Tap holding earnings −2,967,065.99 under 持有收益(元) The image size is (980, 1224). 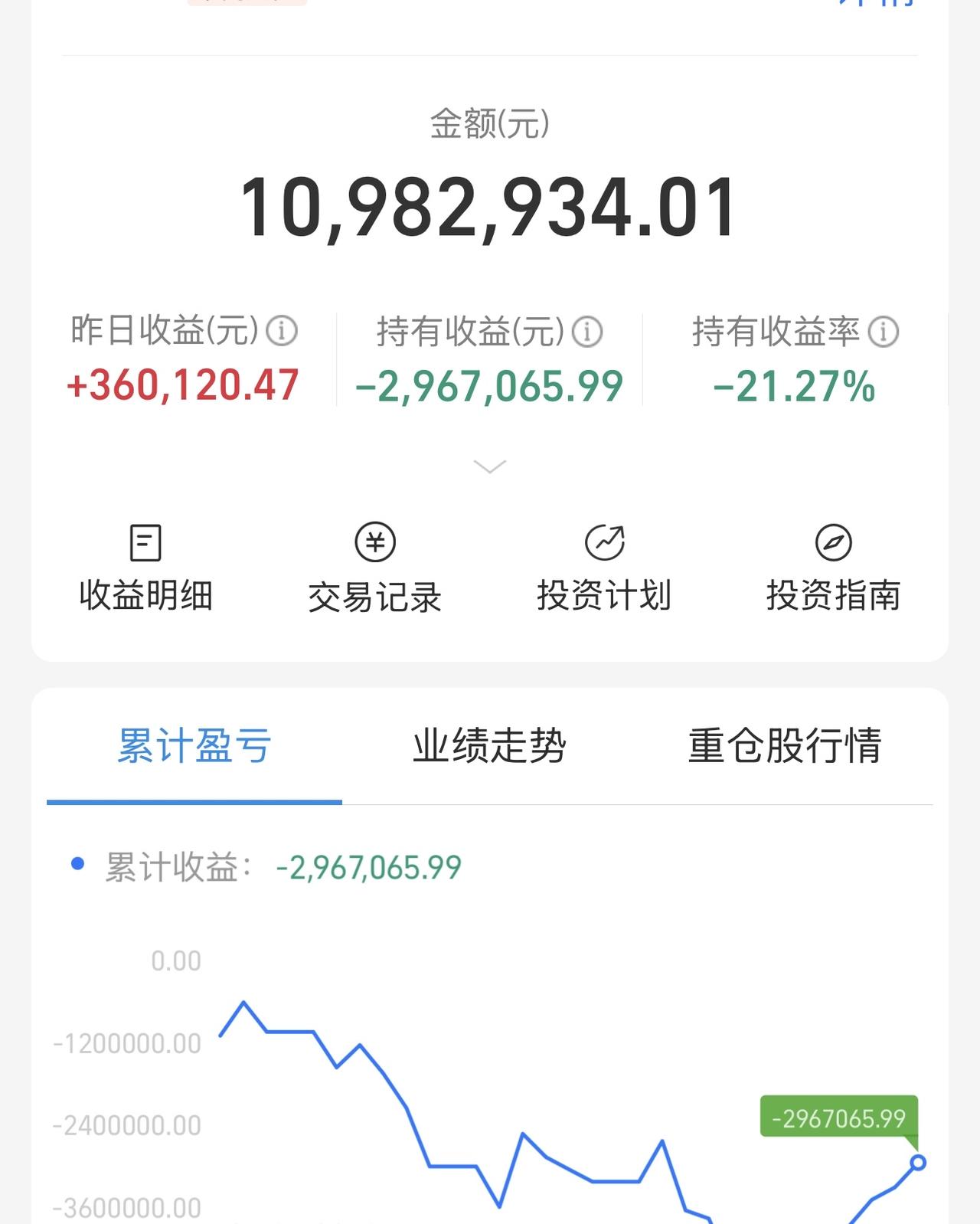coord(489,386)
